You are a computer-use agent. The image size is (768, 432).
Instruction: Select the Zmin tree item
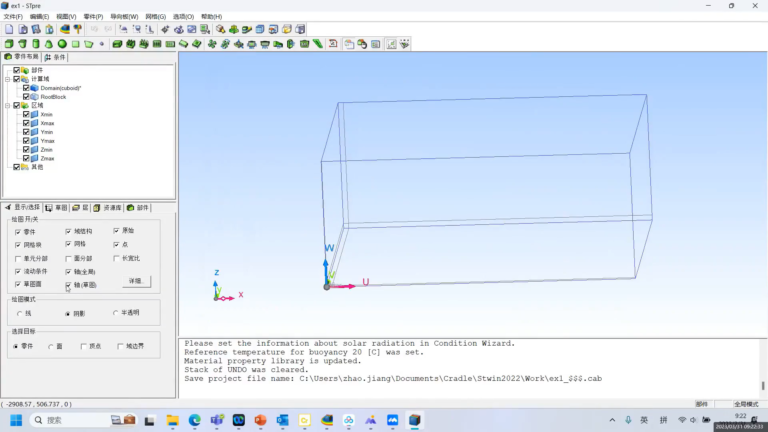click(47, 150)
